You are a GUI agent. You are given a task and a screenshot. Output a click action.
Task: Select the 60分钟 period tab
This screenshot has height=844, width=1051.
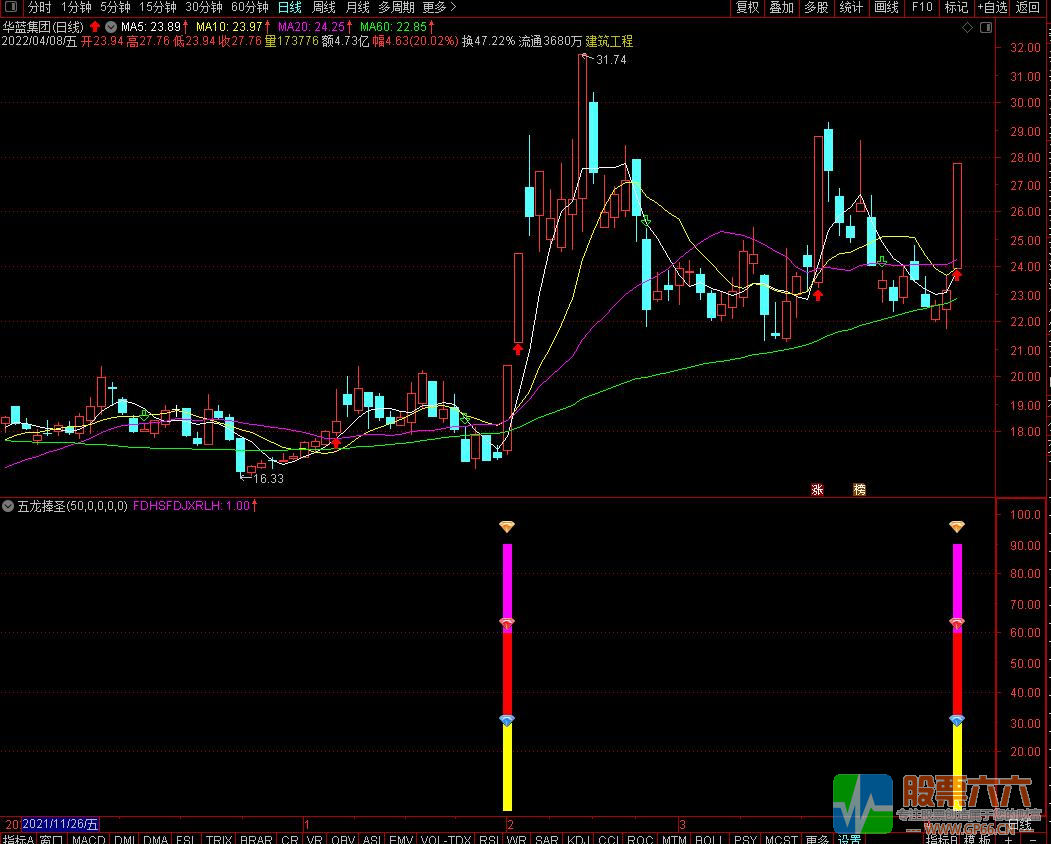click(x=249, y=7)
